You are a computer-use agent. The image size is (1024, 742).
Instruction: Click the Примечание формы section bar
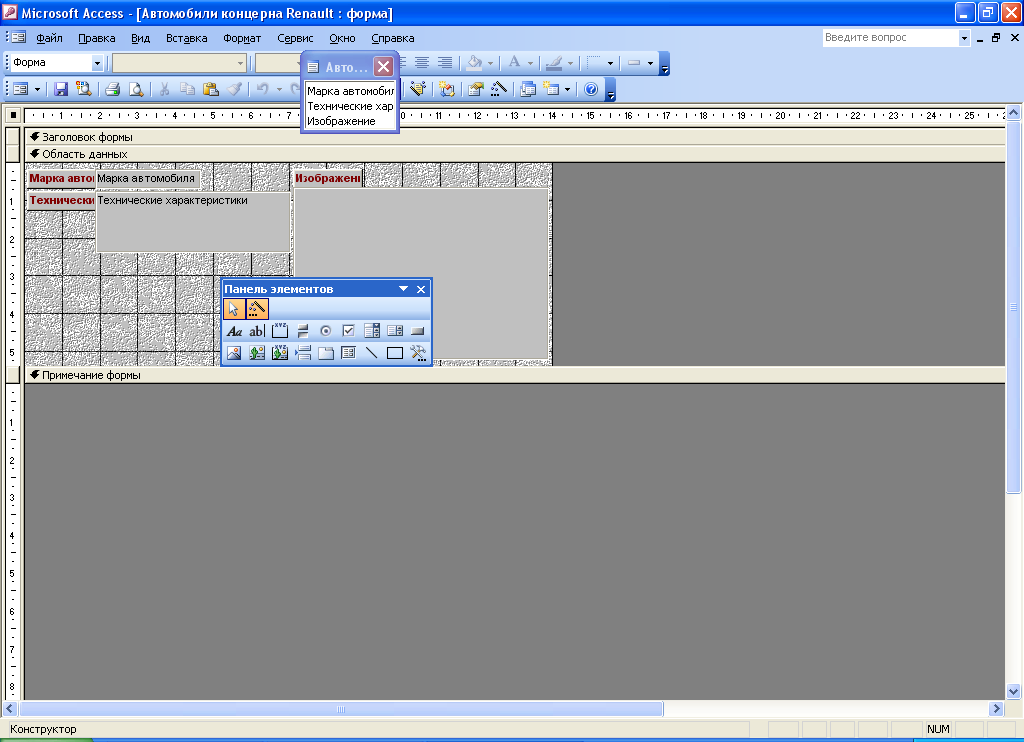pyautogui.click(x=515, y=375)
